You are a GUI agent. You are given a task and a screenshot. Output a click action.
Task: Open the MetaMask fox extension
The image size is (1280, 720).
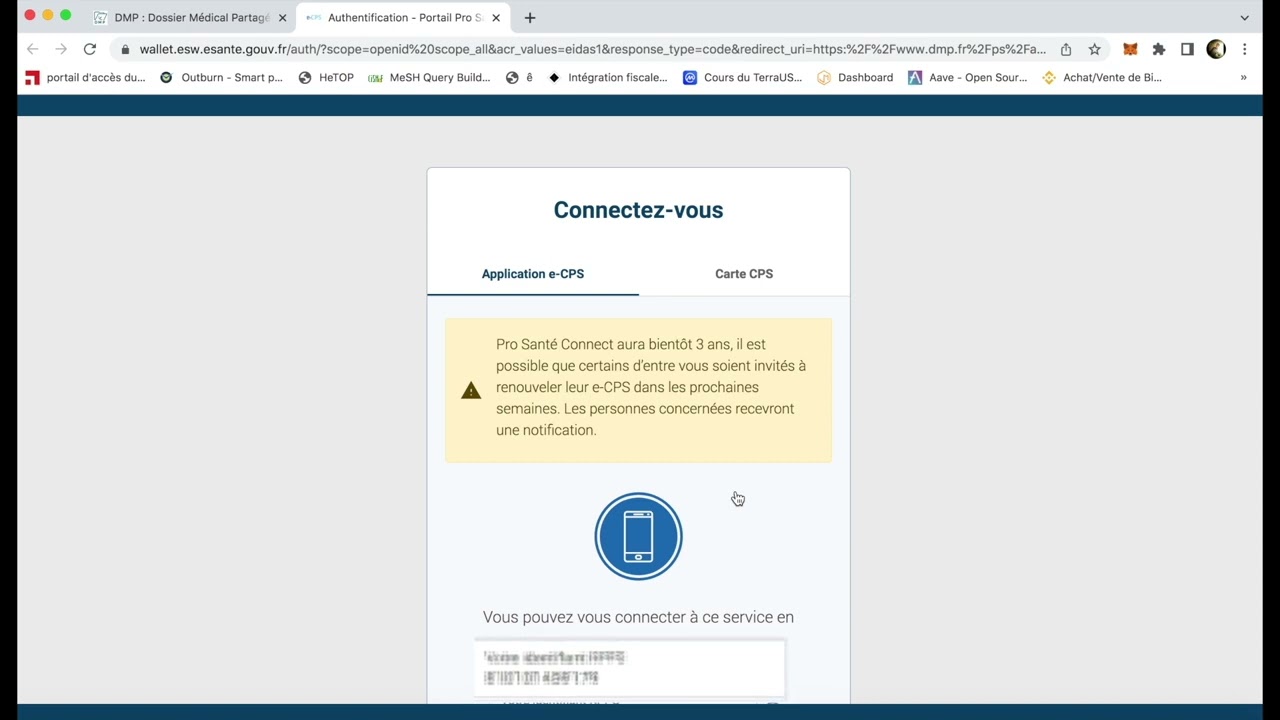[x=1130, y=49]
